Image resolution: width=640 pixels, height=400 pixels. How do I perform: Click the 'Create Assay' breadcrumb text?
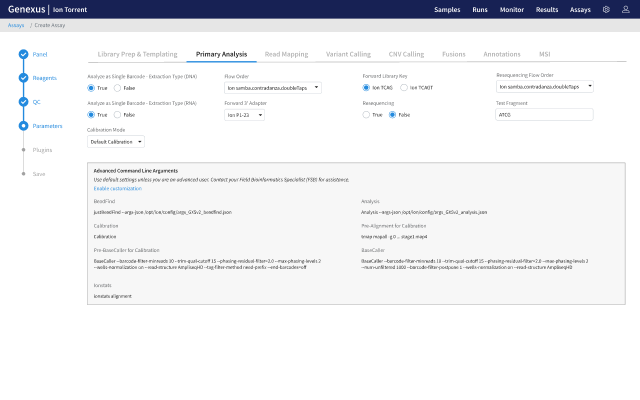(50, 25)
